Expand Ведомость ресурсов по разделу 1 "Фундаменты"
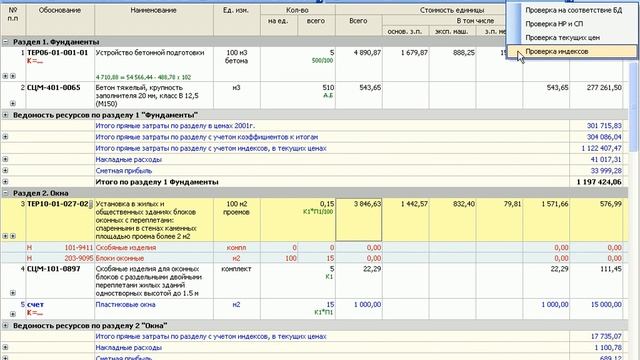Image resolution: width=640 pixels, height=360 pixels. [x=5, y=115]
